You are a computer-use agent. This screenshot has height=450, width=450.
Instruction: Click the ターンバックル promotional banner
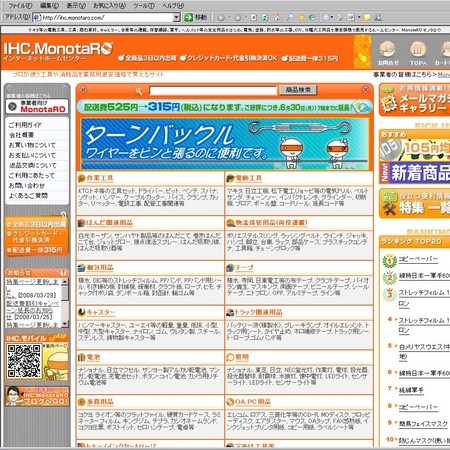coord(225,144)
